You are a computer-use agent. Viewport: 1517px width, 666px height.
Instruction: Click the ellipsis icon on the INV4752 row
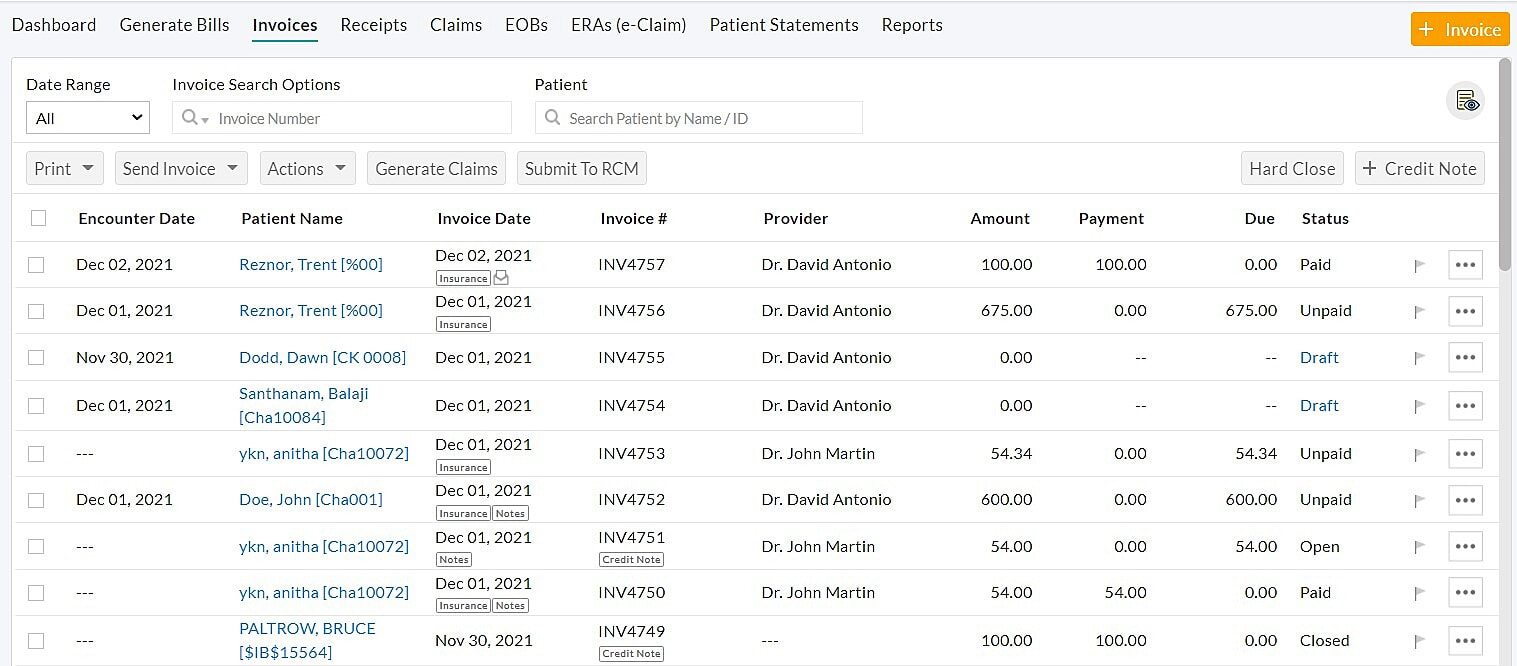(1465, 499)
